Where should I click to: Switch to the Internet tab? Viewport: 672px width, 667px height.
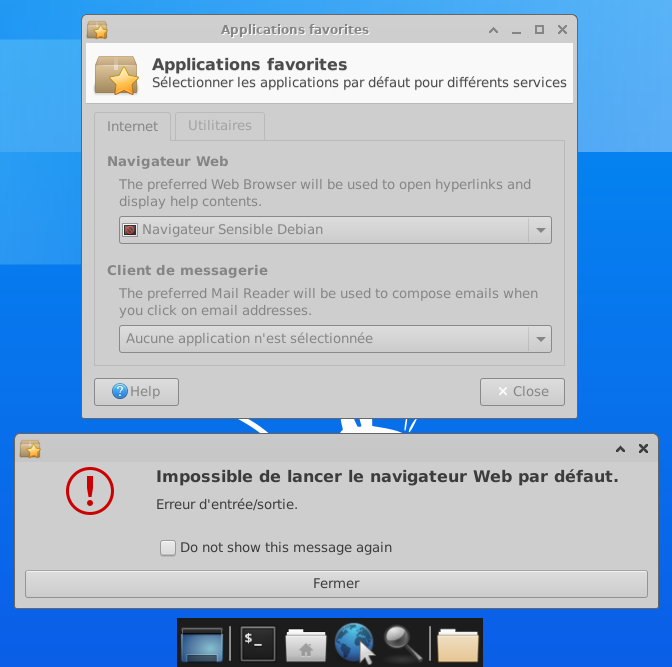click(x=132, y=126)
